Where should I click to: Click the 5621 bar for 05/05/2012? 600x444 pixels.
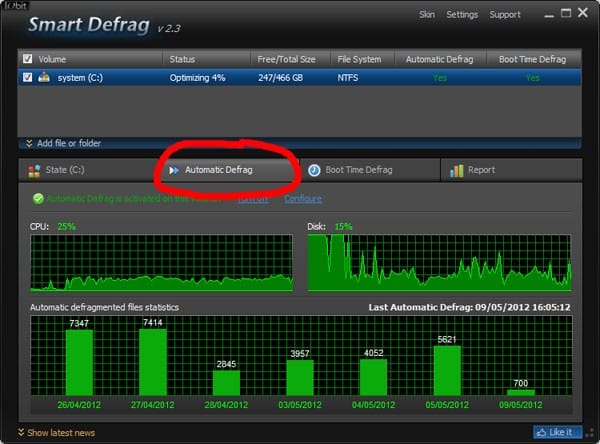pyautogui.click(x=447, y=371)
